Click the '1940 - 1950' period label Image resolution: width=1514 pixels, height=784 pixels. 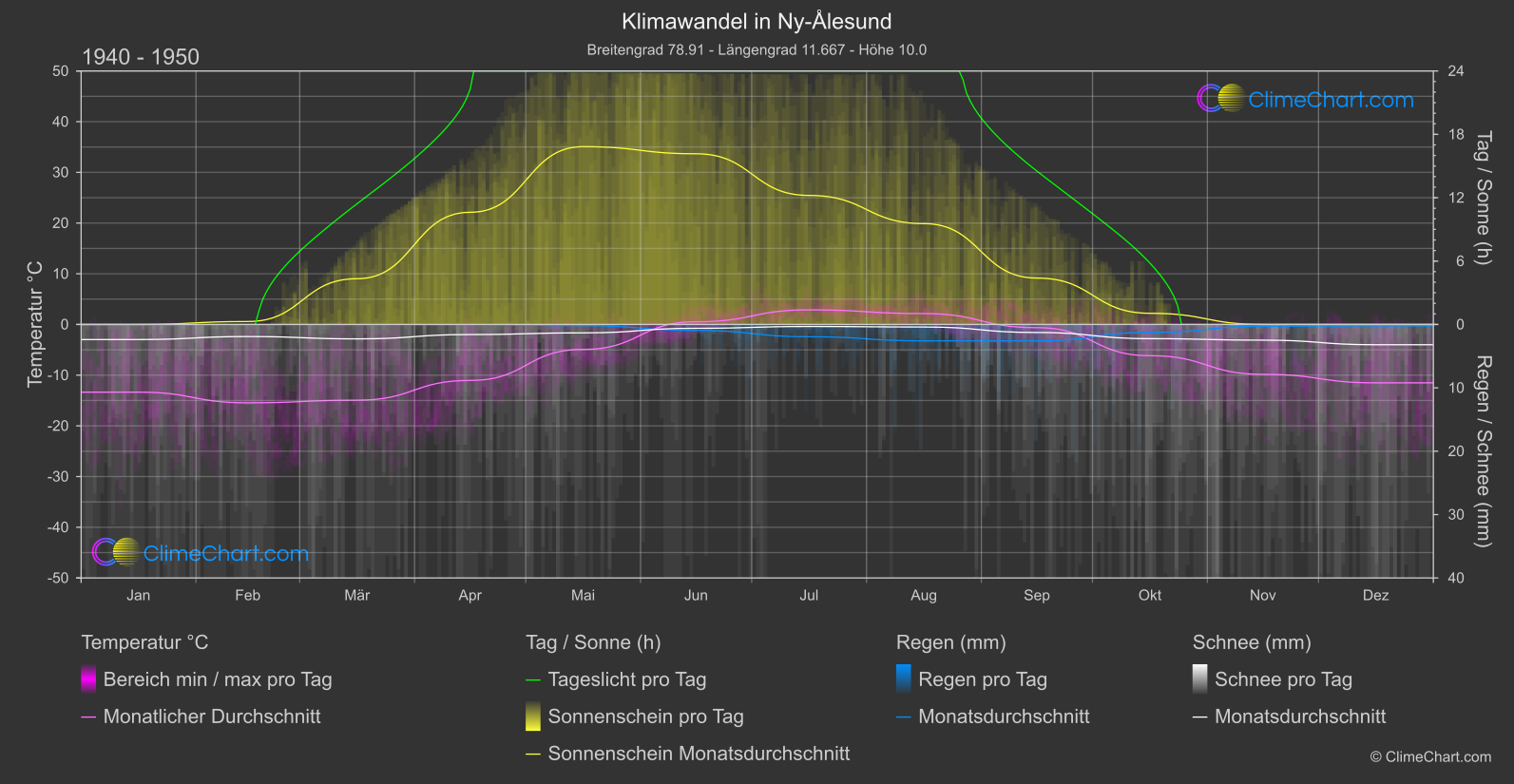click(141, 57)
